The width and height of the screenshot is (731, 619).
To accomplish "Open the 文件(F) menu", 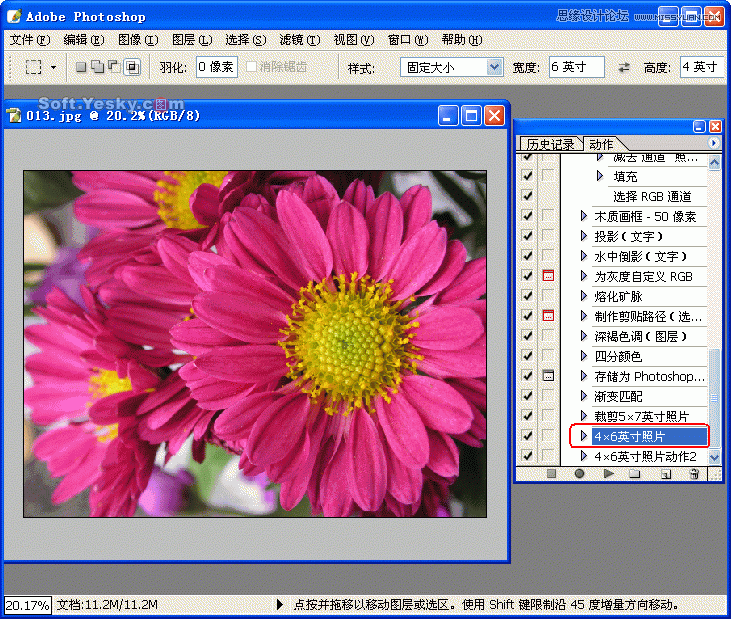I will 30,40.
